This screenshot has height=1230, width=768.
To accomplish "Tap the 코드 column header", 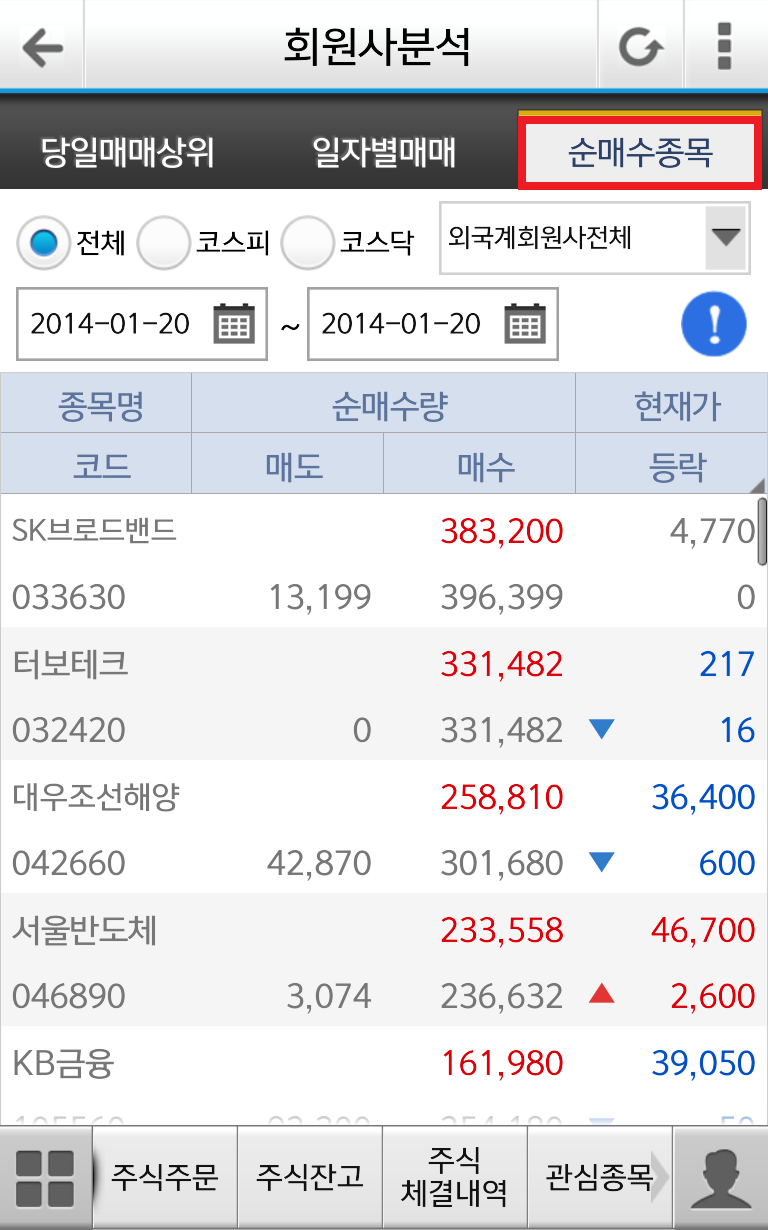I will point(96,464).
